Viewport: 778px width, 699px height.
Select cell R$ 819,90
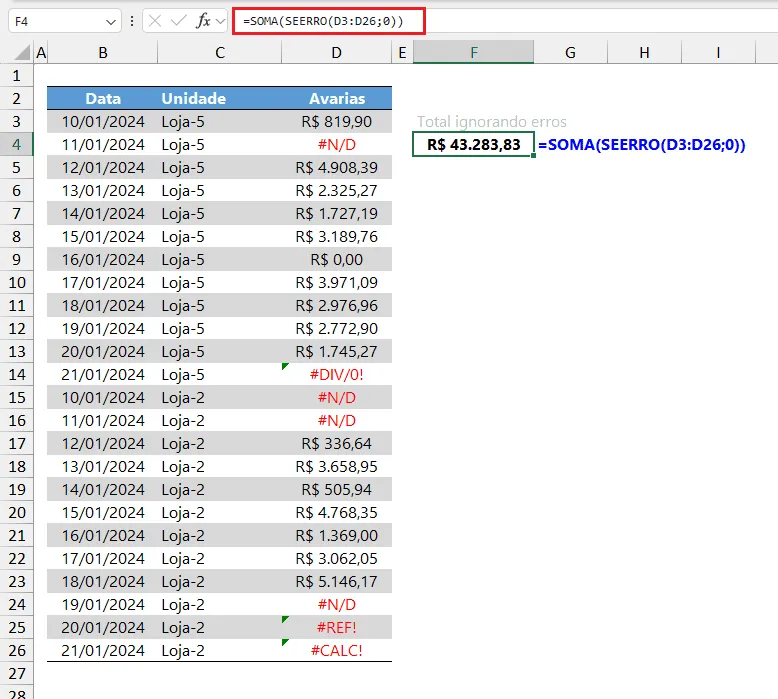click(336, 122)
